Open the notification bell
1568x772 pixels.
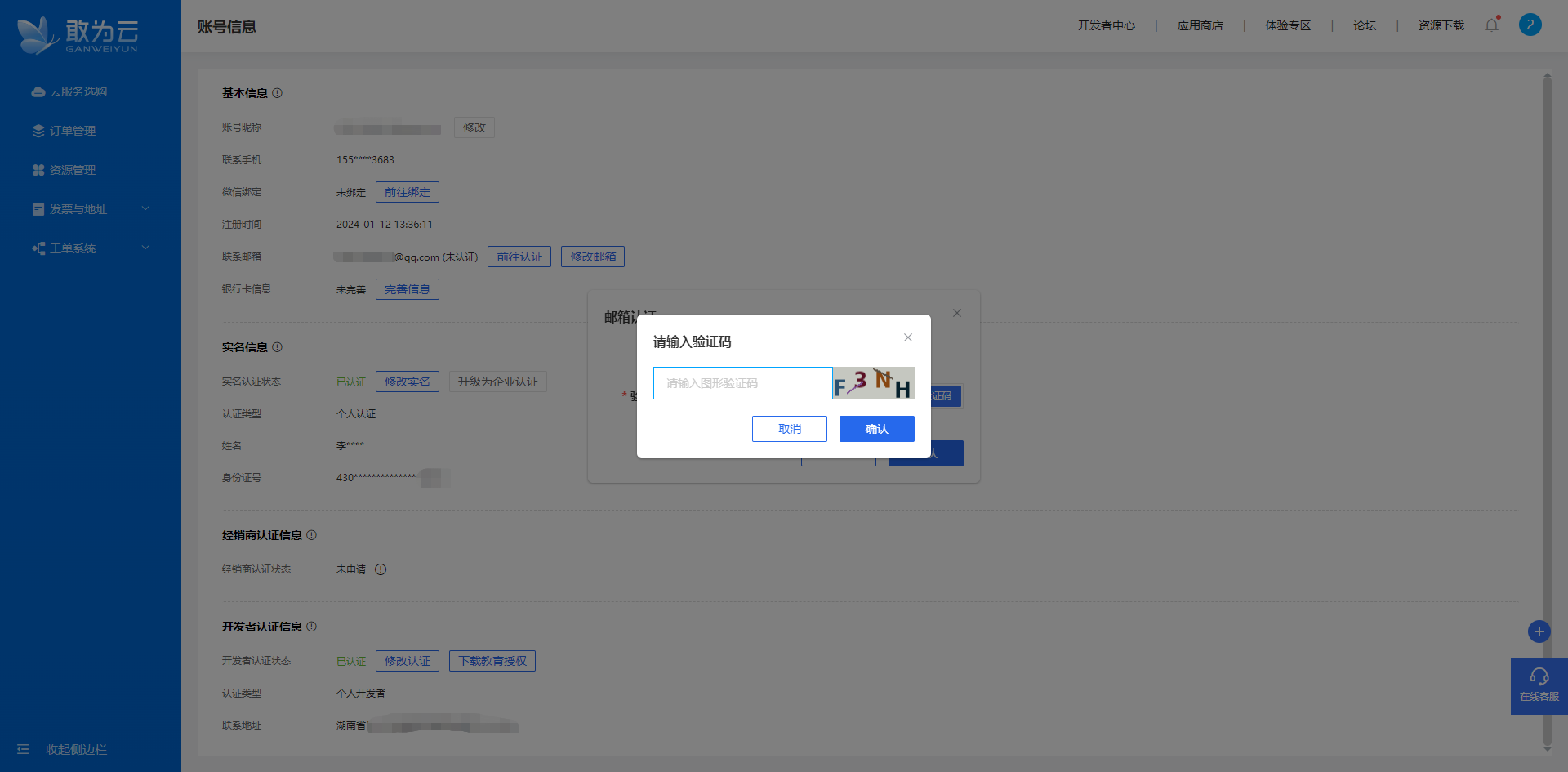coord(1492,25)
